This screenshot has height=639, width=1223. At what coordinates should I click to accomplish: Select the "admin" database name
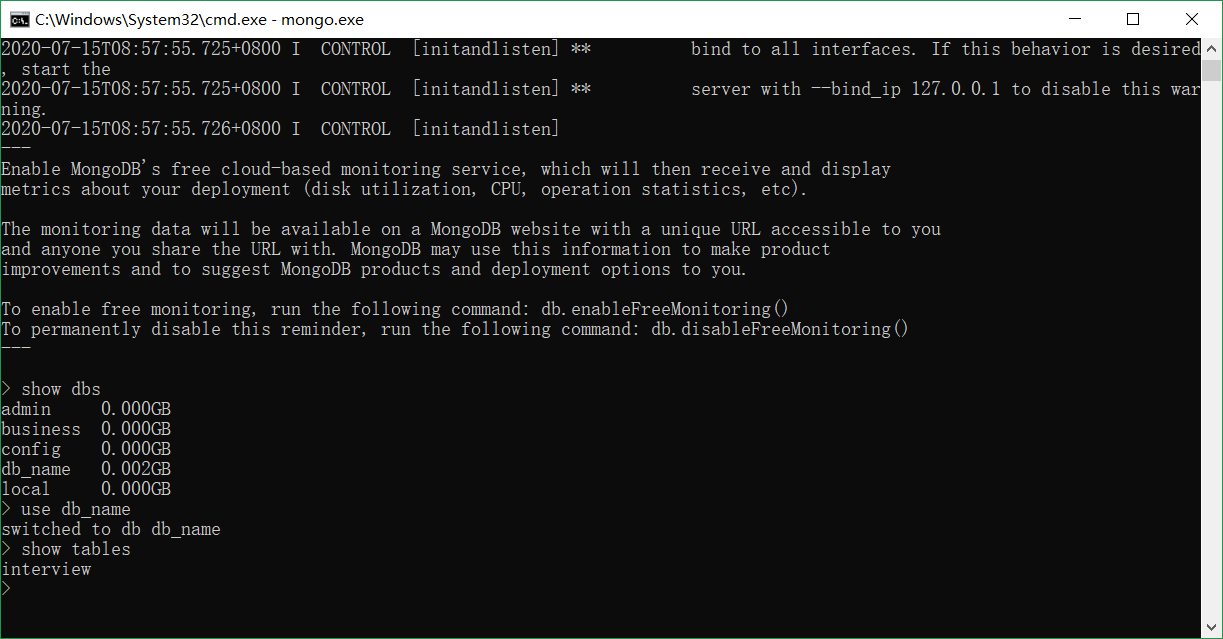click(25, 409)
